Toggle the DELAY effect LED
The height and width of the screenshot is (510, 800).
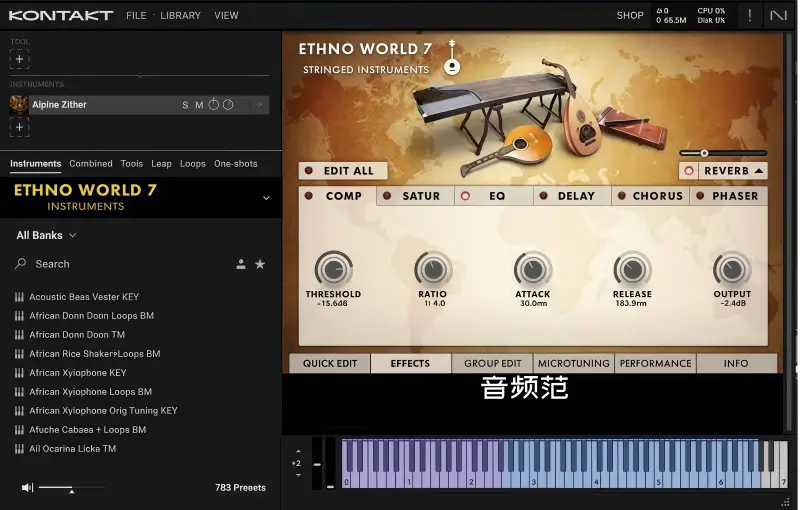tap(543, 196)
